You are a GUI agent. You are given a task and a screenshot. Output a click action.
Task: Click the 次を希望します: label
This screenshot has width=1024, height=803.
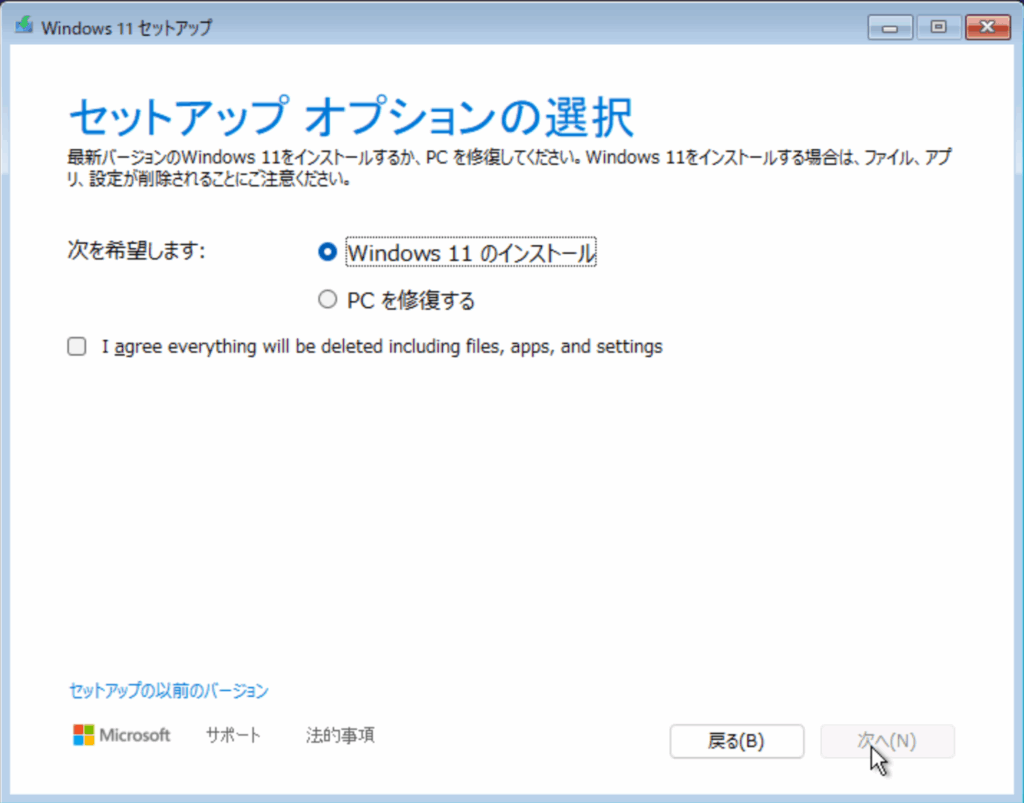point(135,251)
